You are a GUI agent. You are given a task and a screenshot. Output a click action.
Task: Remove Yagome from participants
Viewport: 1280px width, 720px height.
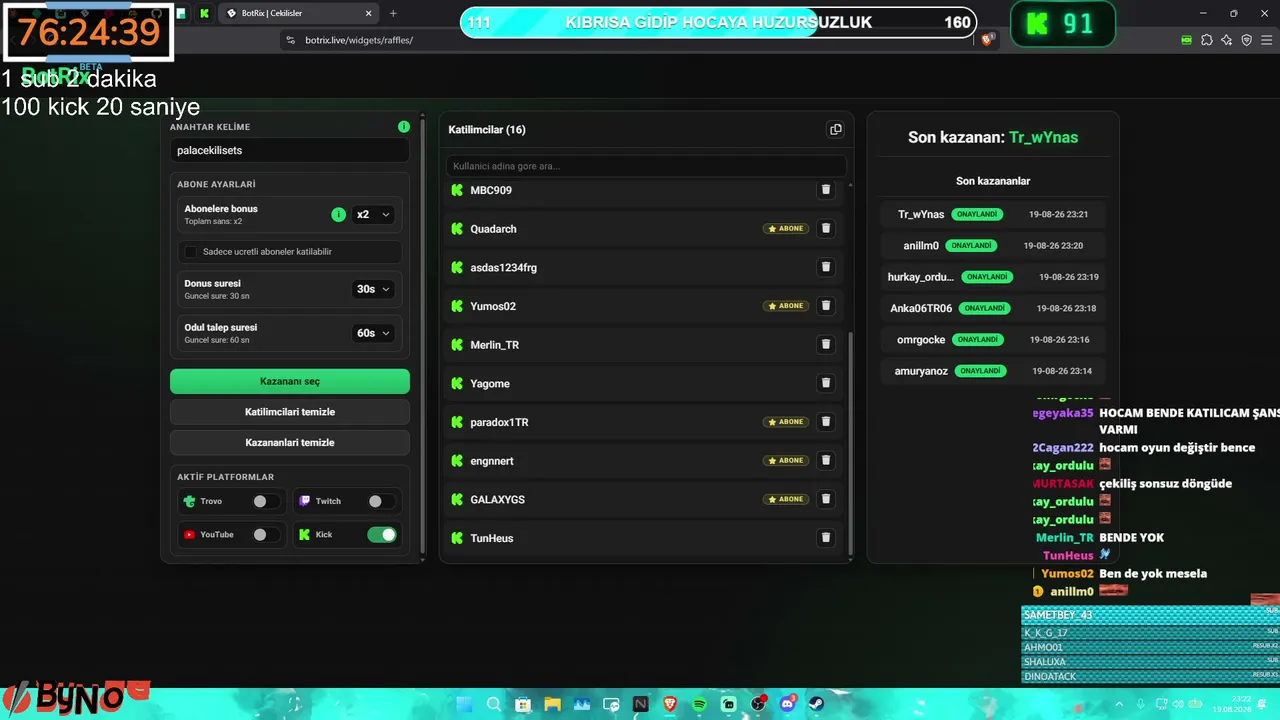[826, 383]
